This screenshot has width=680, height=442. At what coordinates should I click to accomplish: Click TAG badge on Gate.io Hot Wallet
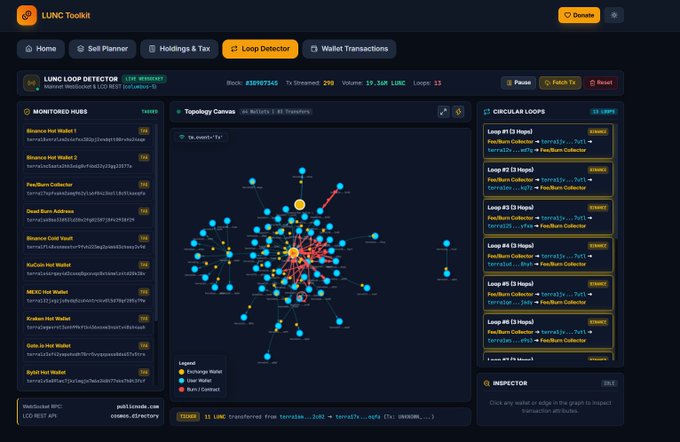point(144,346)
